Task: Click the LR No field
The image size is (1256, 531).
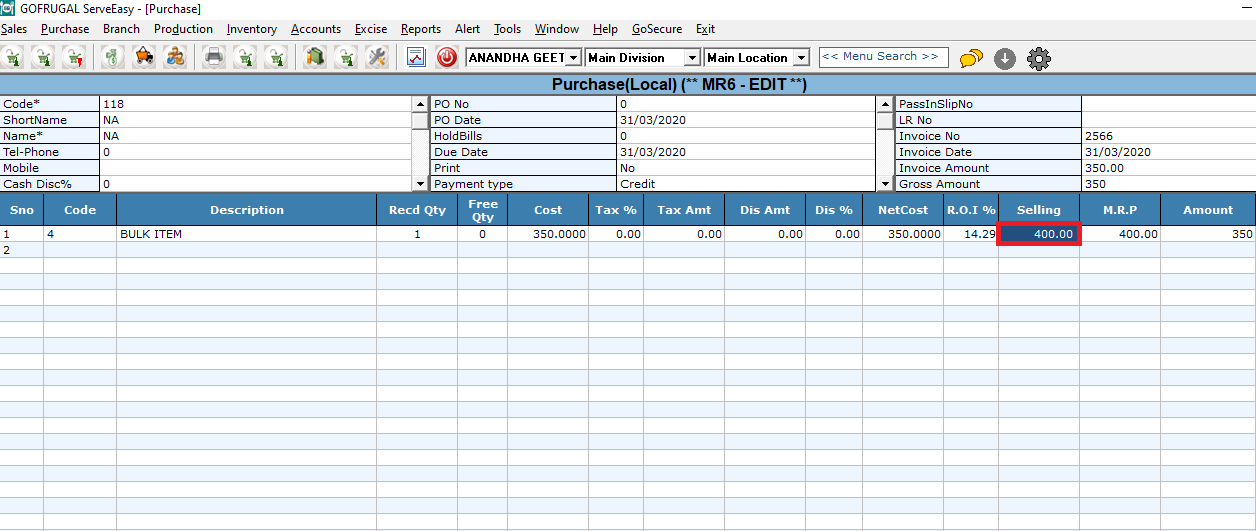Action: click(x=1168, y=120)
